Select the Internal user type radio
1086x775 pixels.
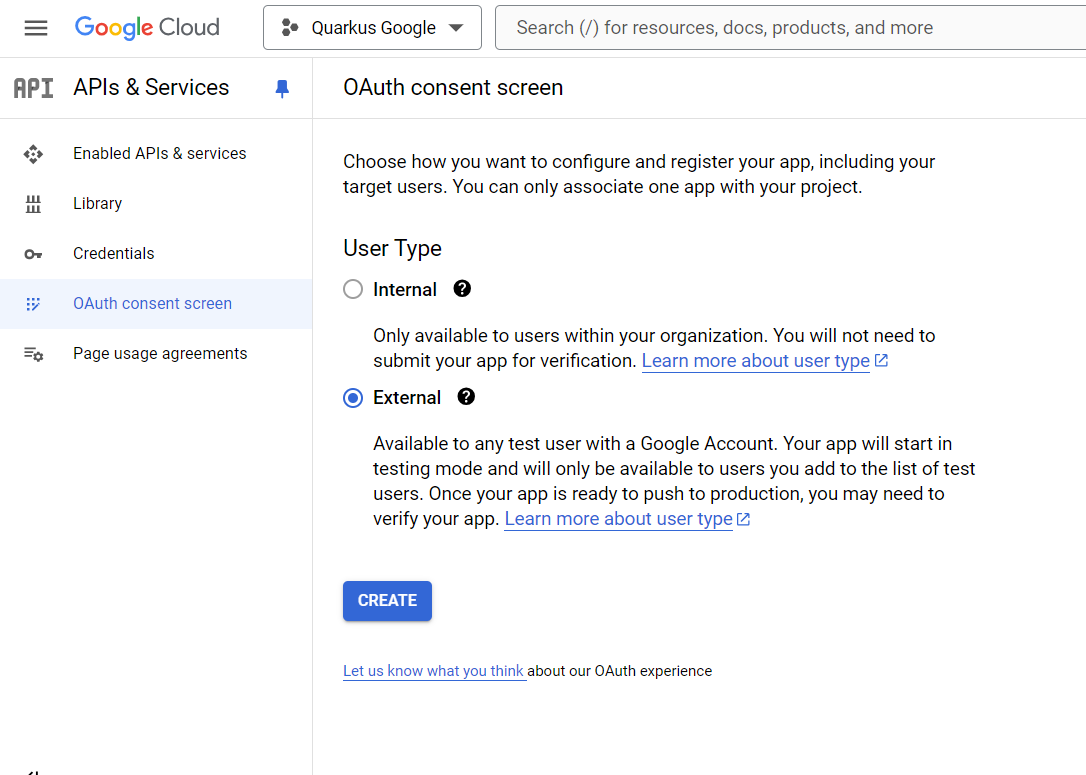tap(353, 289)
